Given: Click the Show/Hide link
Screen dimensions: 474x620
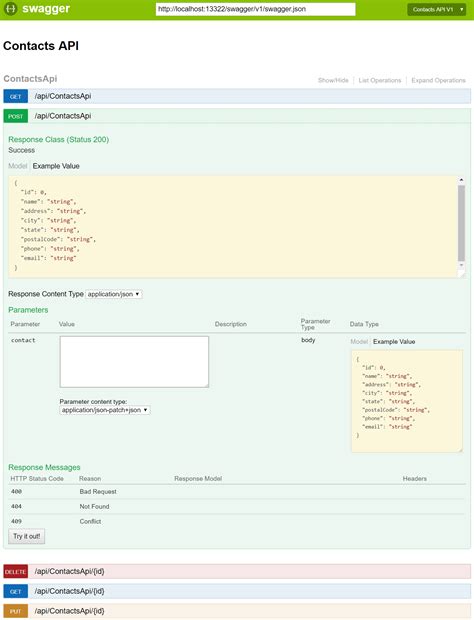Looking at the screenshot, I should pos(333,80).
